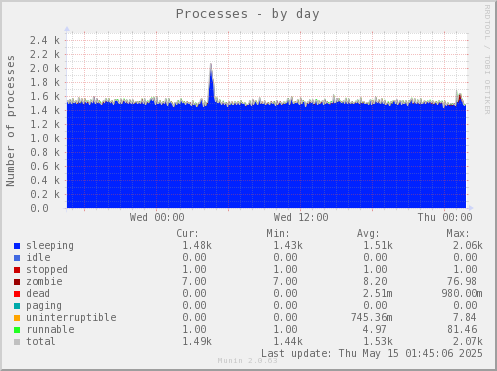Click total current value 1.49k
497x371 pixels.
click(x=197, y=341)
